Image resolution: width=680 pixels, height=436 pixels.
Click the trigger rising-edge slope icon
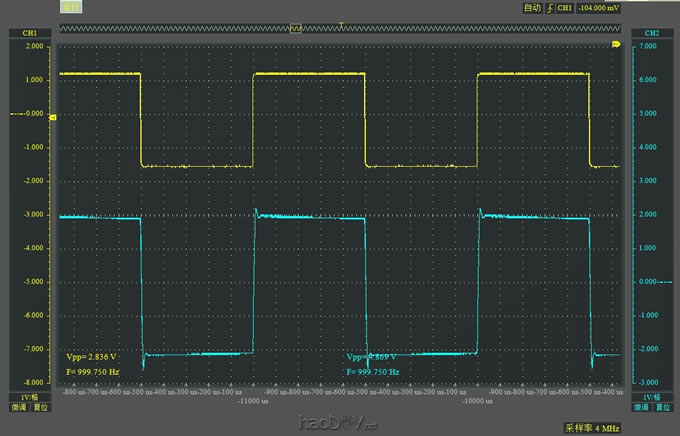549,8
